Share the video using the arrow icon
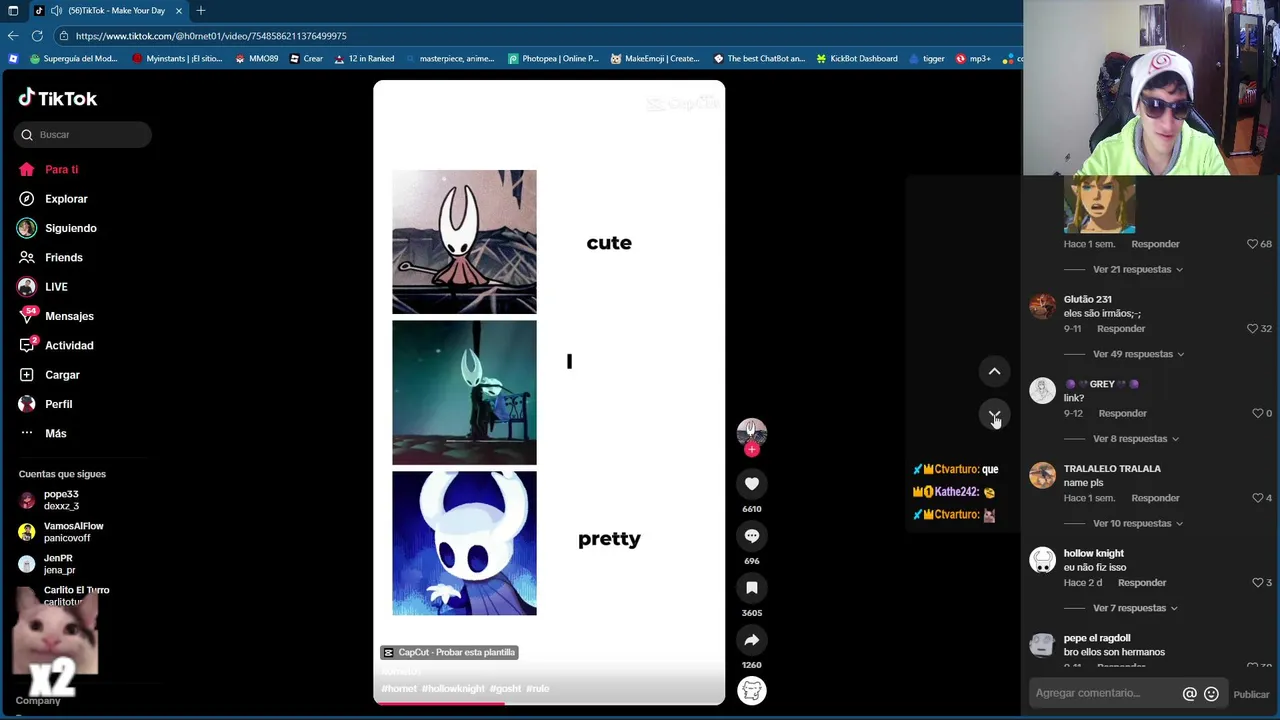This screenshot has height=720, width=1280. (752, 640)
